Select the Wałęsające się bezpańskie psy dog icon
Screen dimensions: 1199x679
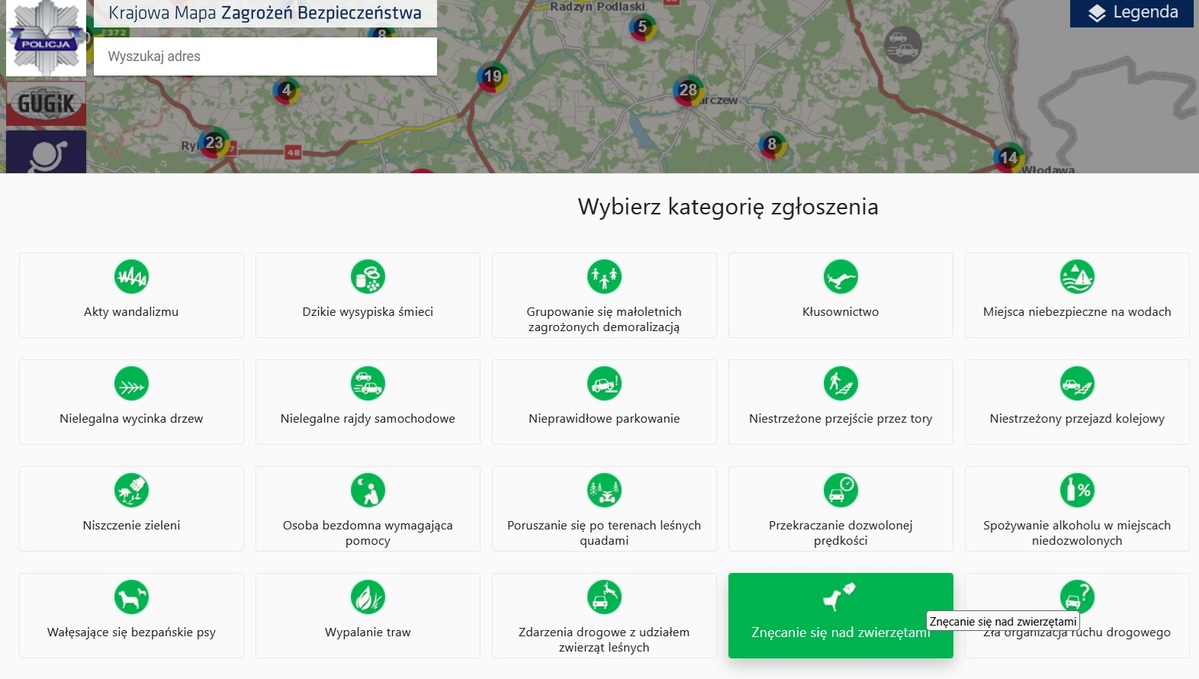[131, 597]
